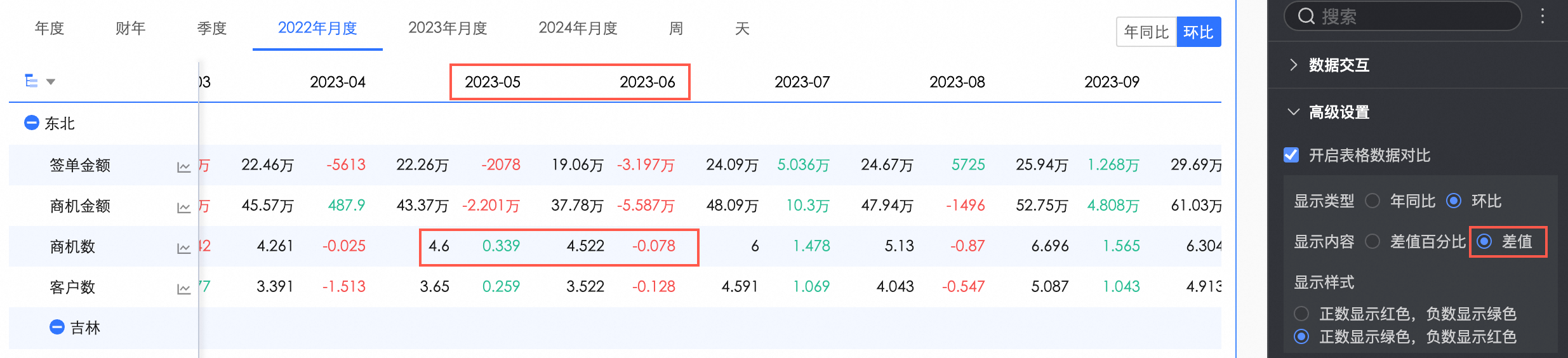Click trend chart icon for 签单金额 row
This screenshot has height=358, width=1568.
tap(183, 167)
